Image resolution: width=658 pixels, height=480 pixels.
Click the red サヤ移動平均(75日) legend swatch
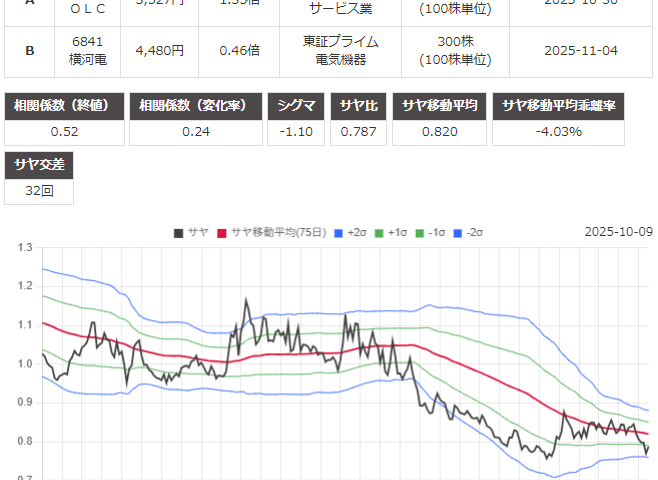pyautogui.click(x=222, y=232)
